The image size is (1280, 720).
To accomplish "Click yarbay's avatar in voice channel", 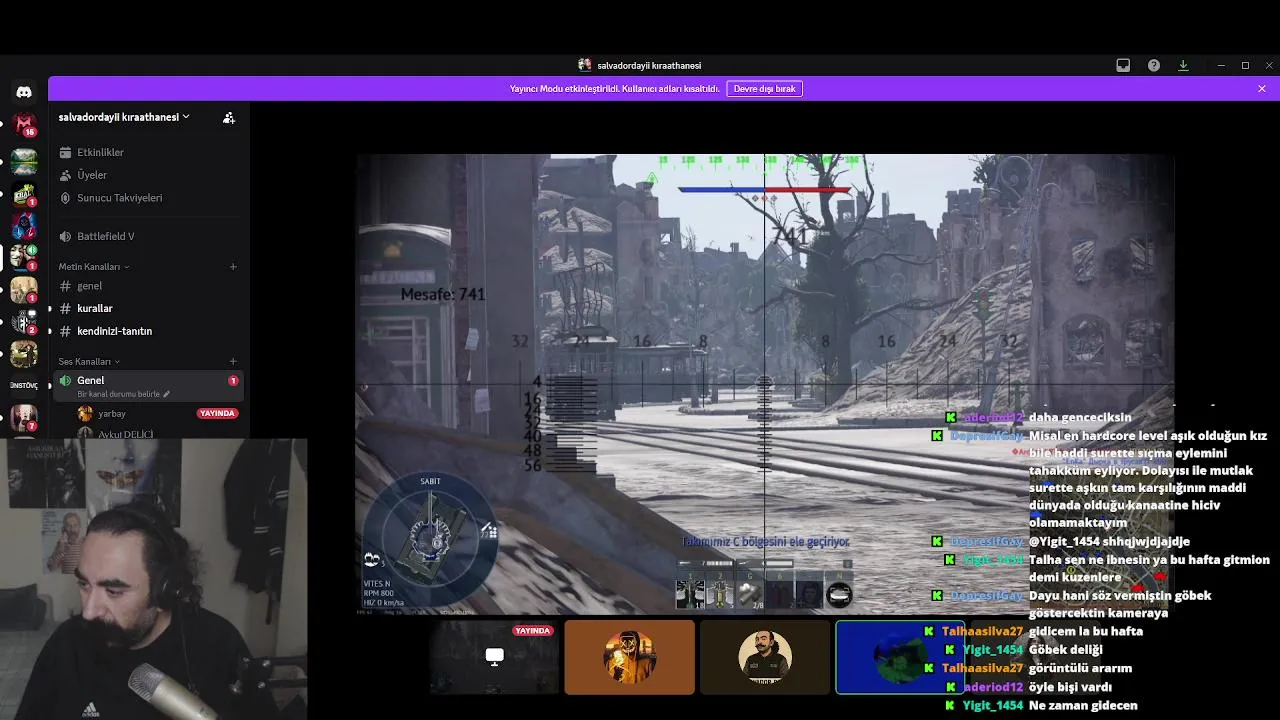I will pos(85,413).
